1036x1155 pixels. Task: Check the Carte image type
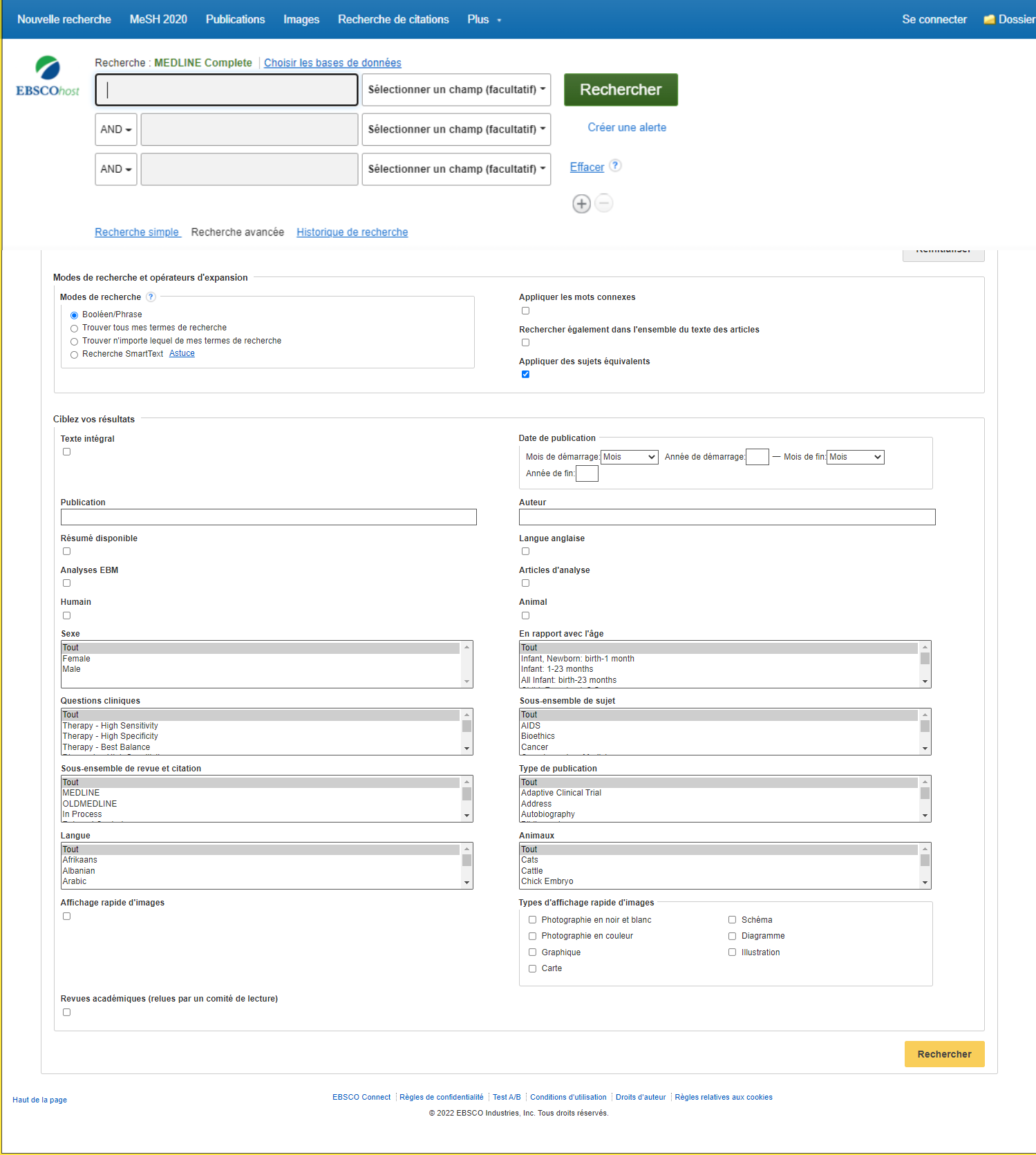tap(532, 969)
